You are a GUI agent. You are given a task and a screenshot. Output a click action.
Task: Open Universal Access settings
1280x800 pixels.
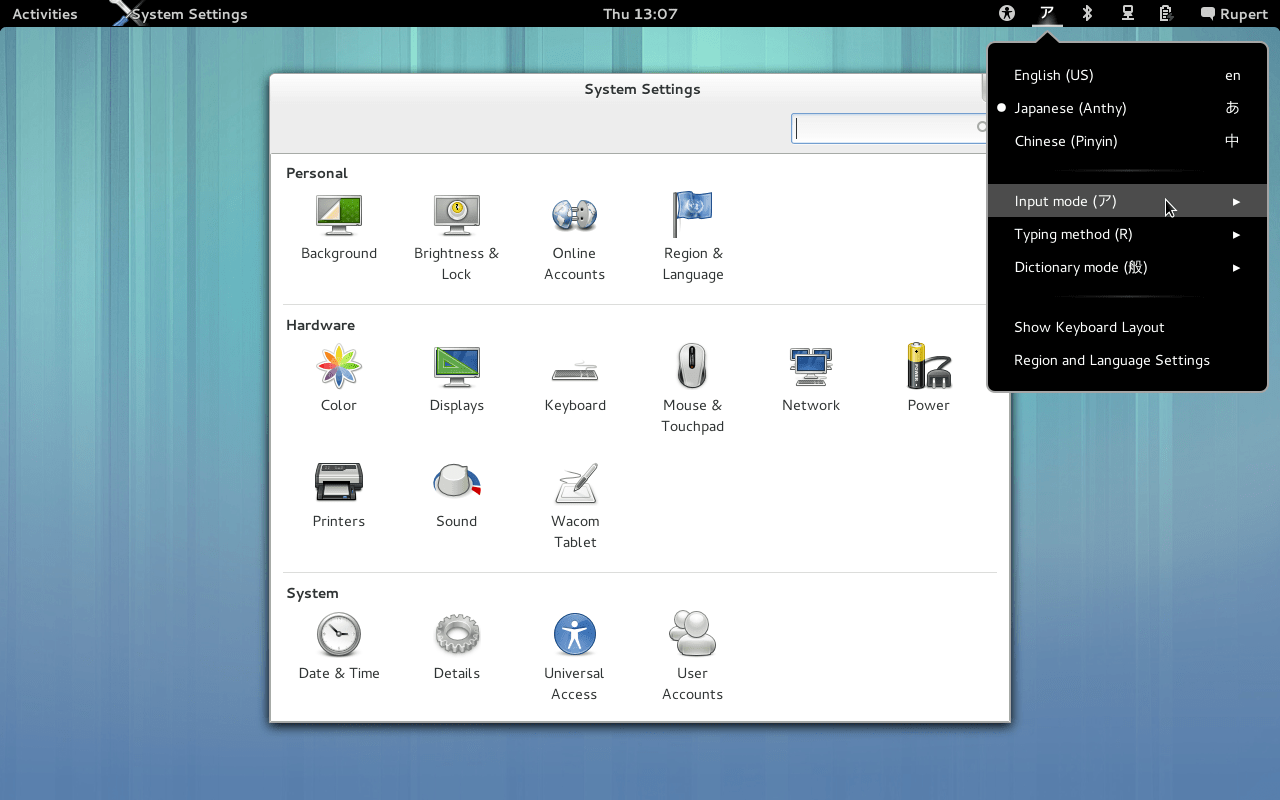574,657
